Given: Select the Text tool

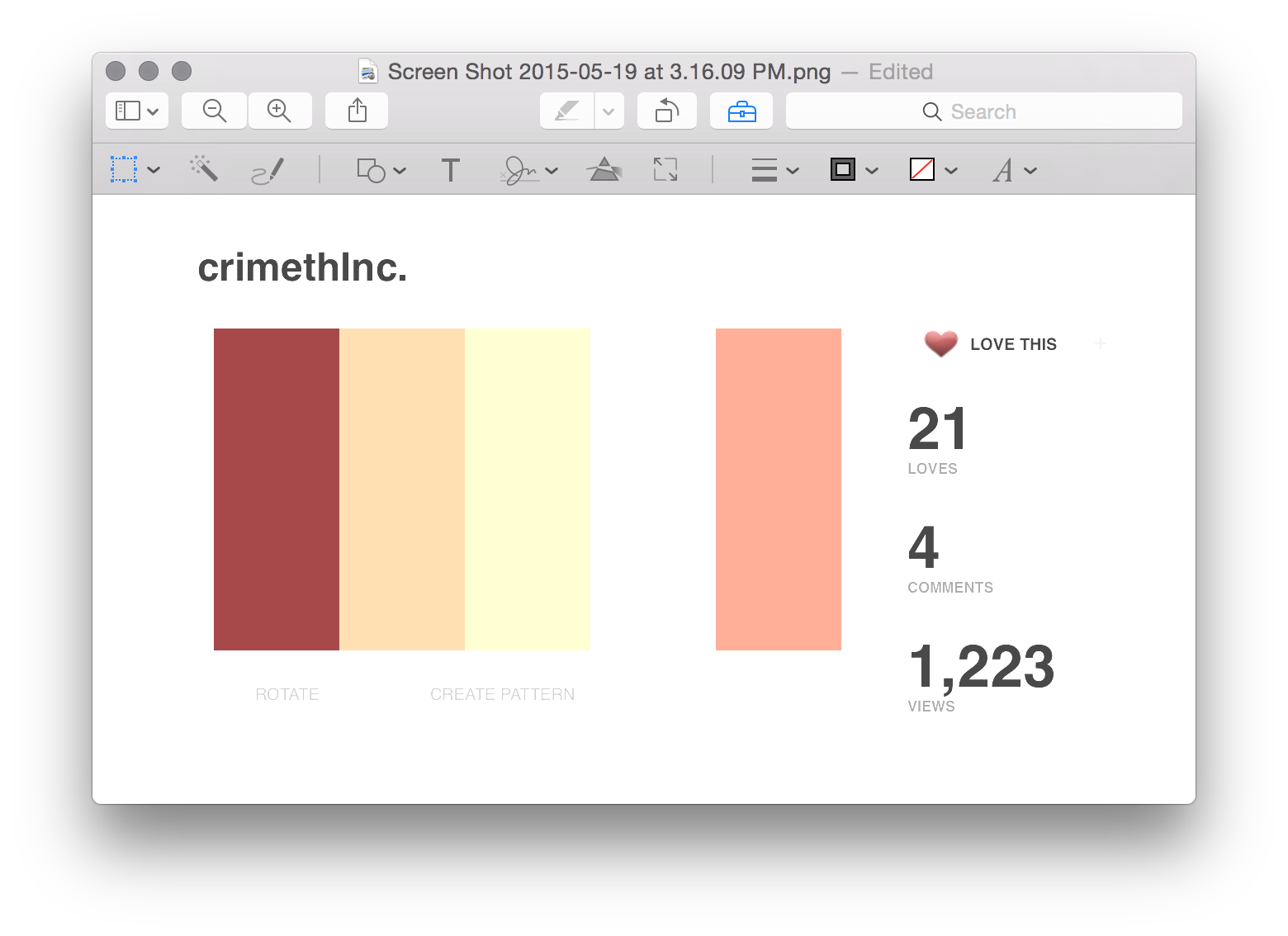Looking at the screenshot, I should pyautogui.click(x=450, y=171).
